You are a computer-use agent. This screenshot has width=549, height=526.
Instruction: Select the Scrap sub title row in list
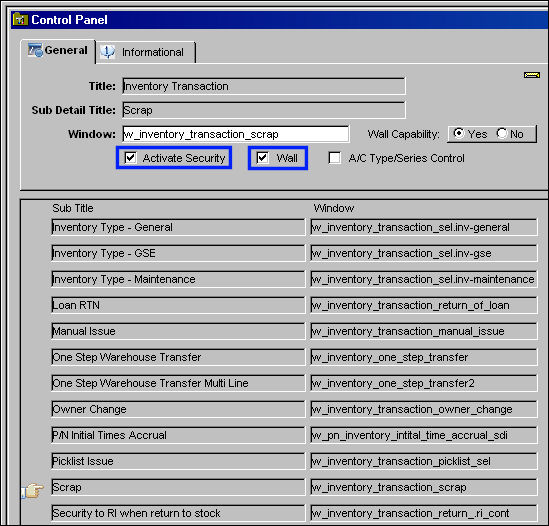point(178,487)
